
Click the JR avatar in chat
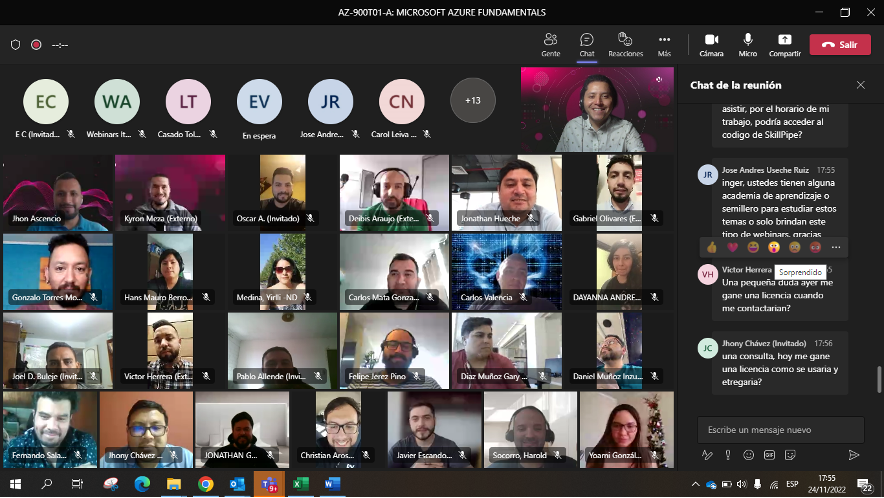point(708,175)
